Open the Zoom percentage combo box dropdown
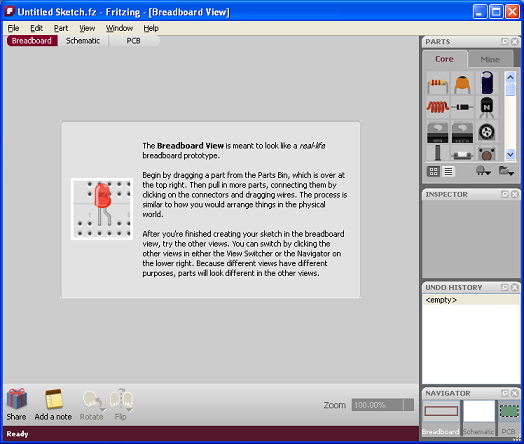Screen dimensions: 524x444 pyautogui.click(x=409, y=405)
